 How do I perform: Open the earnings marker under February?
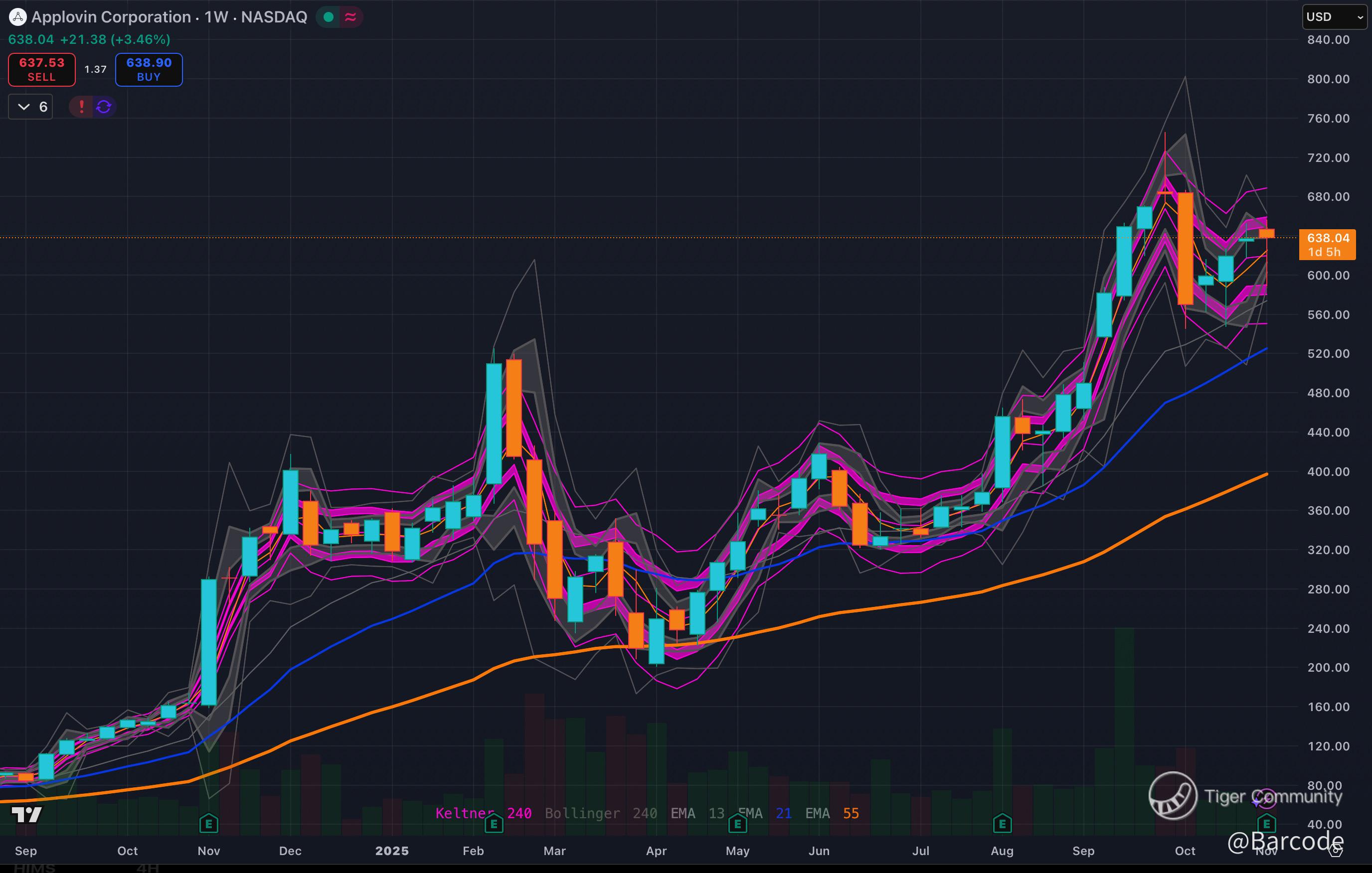[494, 824]
